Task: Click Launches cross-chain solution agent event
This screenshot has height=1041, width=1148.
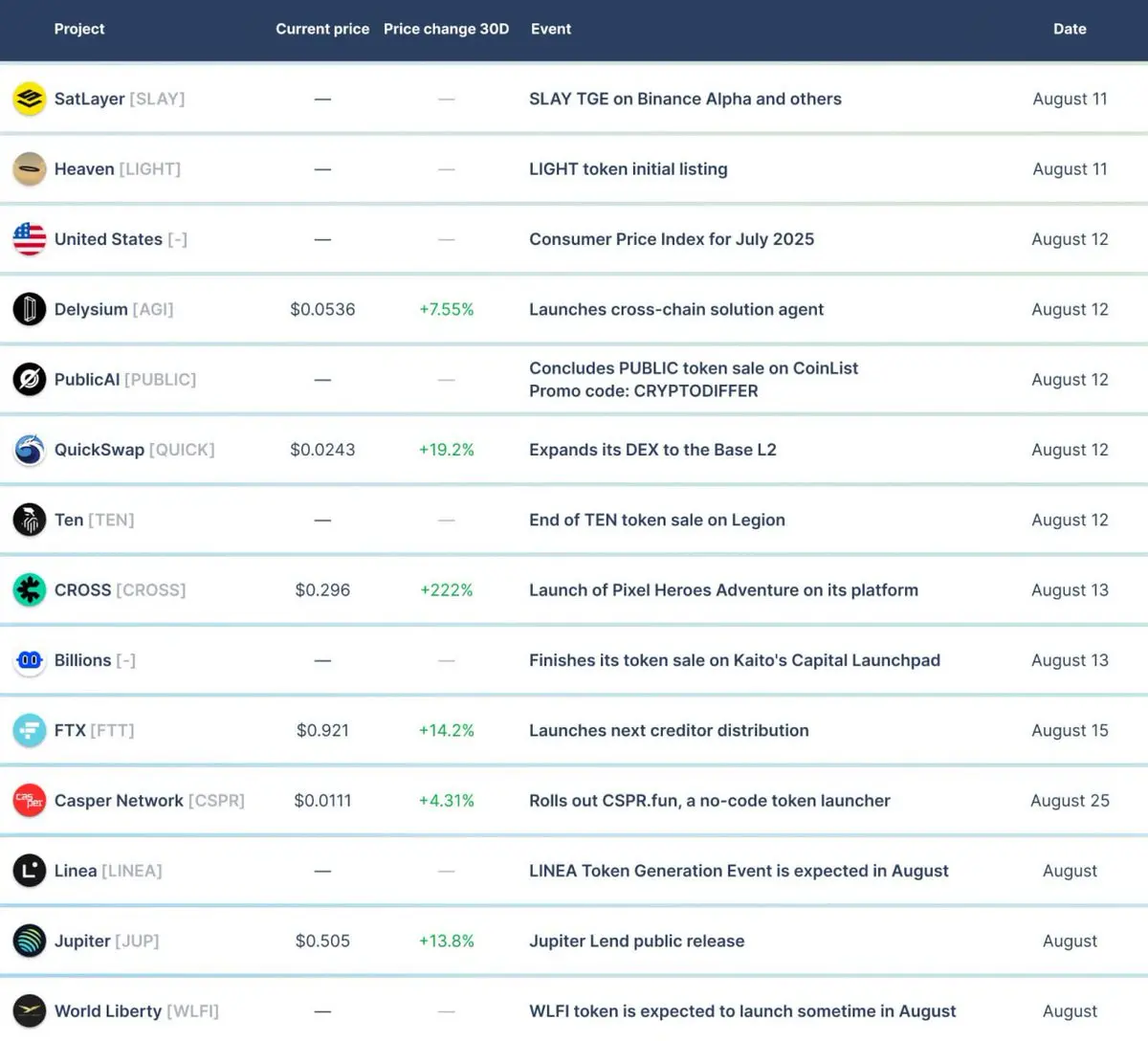Action: tap(676, 309)
